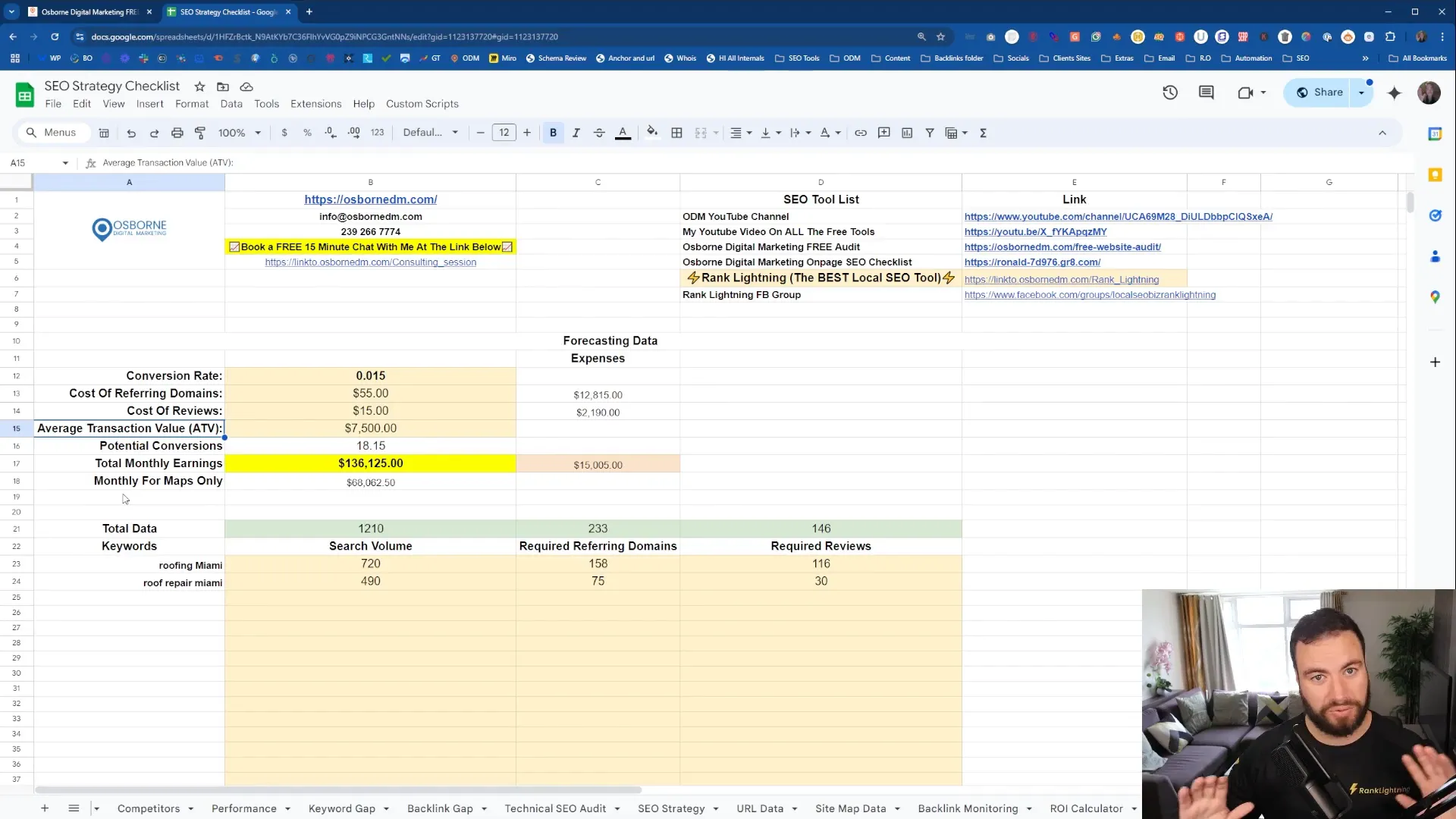This screenshot has width=1456, height=819.
Task: Insert link using chain icon
Action: click(x=861, y=133)
